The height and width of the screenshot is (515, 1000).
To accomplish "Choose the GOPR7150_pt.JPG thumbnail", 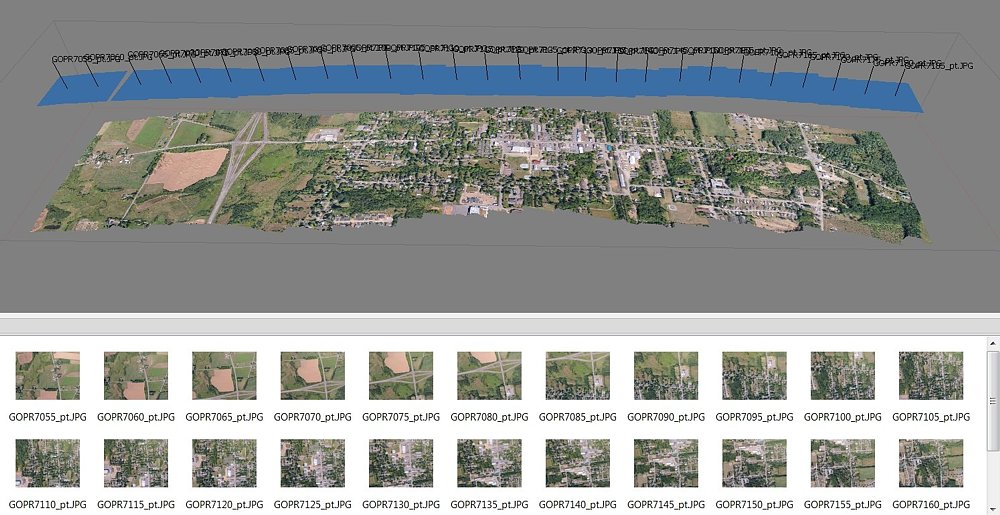I will [754, 464].
